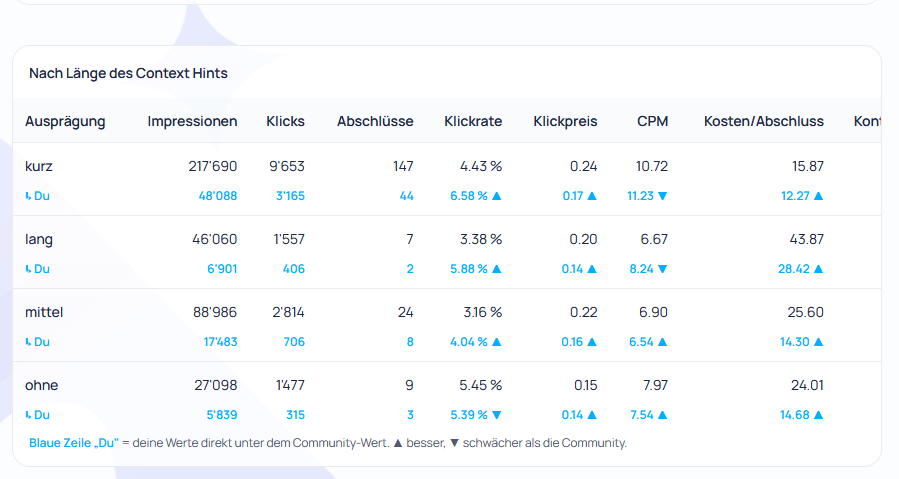This screenshot has width=899, height=479.
Task: Click the blue clicks value 3'165
Action: [291, 196]
